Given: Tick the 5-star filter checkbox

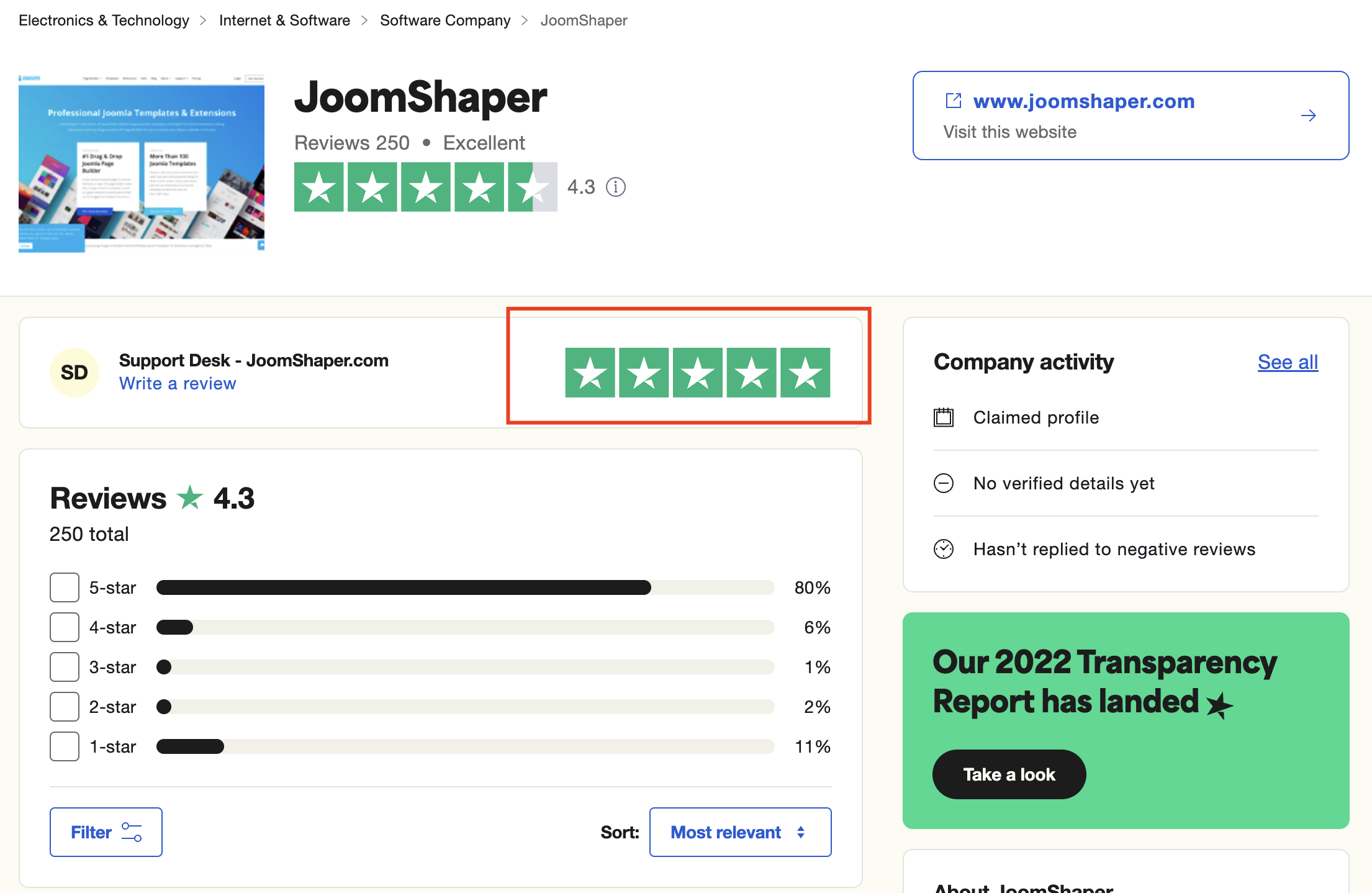Looking at the screenshot, I should pyautogui.click(x=65, y=587).
